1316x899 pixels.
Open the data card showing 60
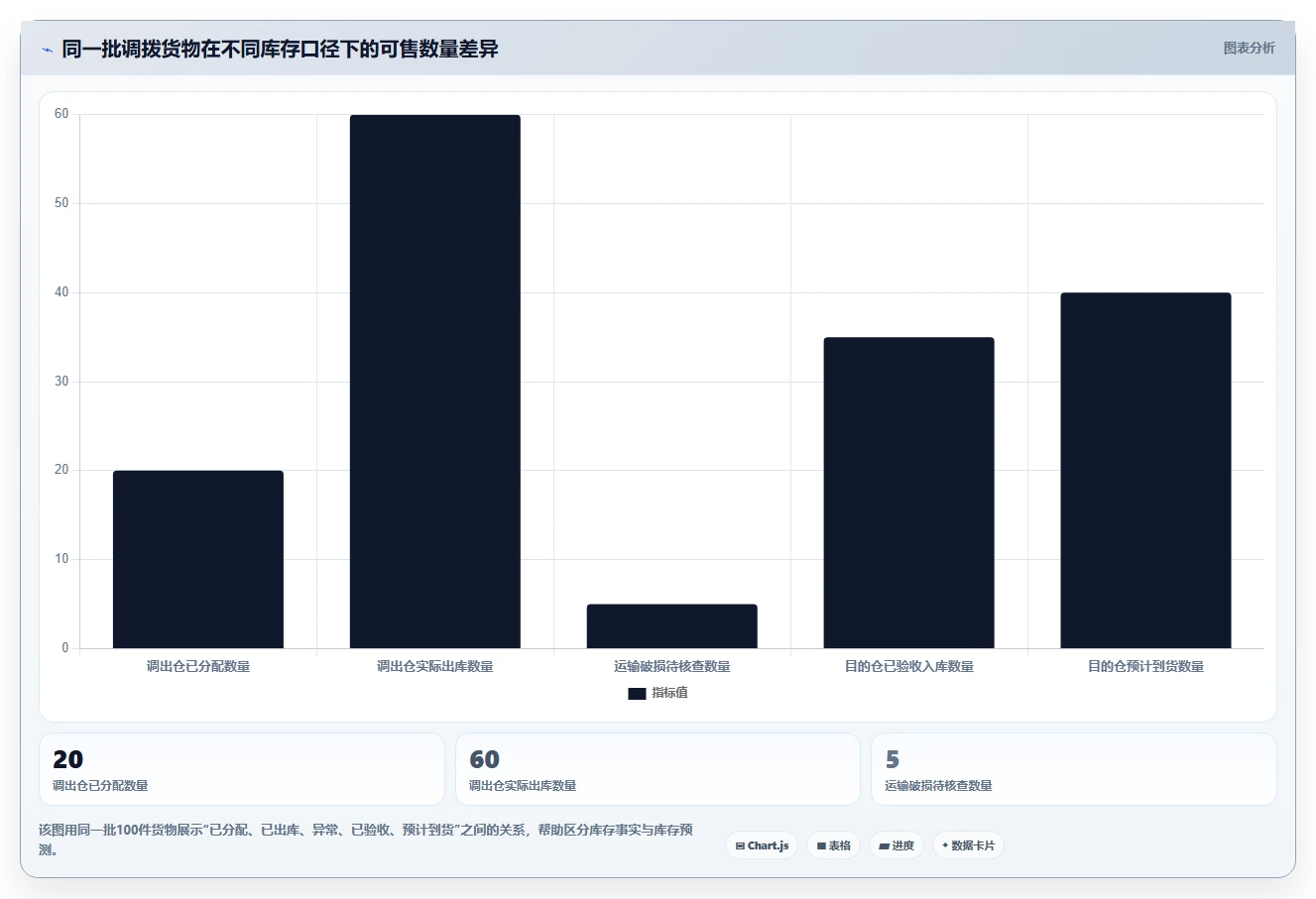pyautogui.click(x=658, y=769)
